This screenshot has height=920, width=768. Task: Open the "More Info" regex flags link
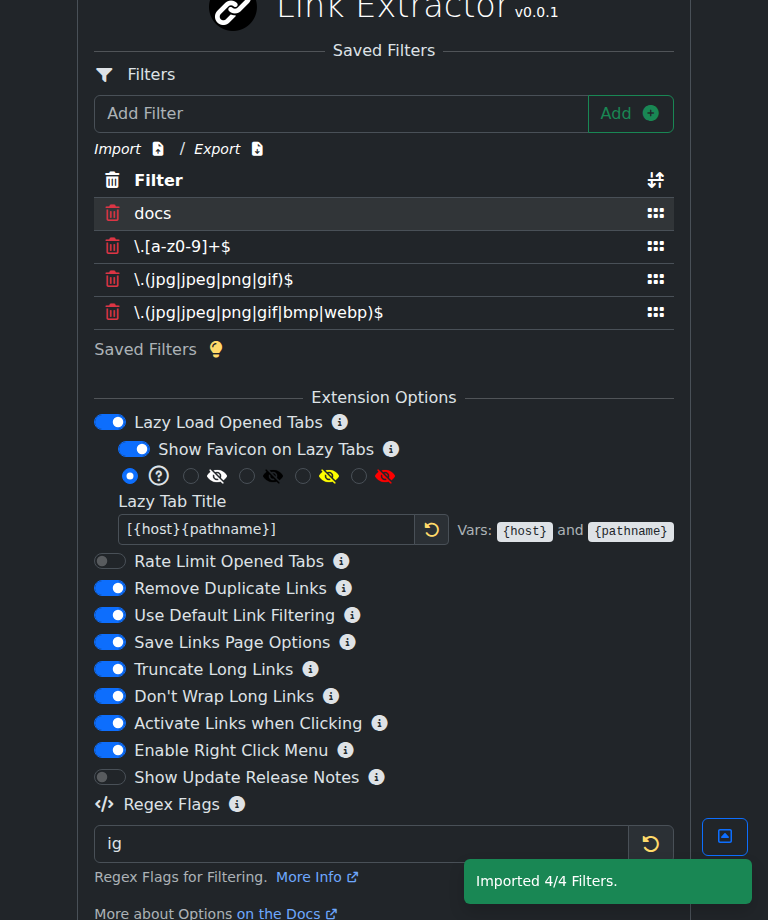[x=309, y=877]
